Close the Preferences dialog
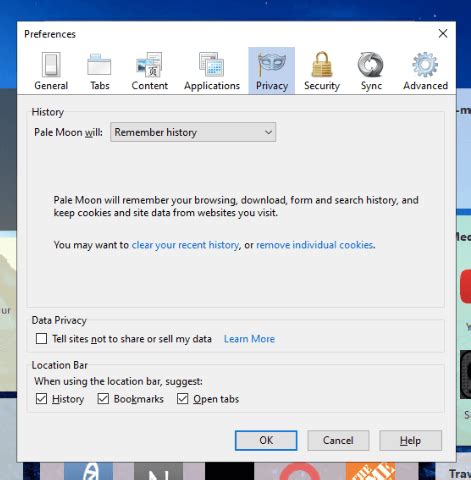 (x=443, y=33)
